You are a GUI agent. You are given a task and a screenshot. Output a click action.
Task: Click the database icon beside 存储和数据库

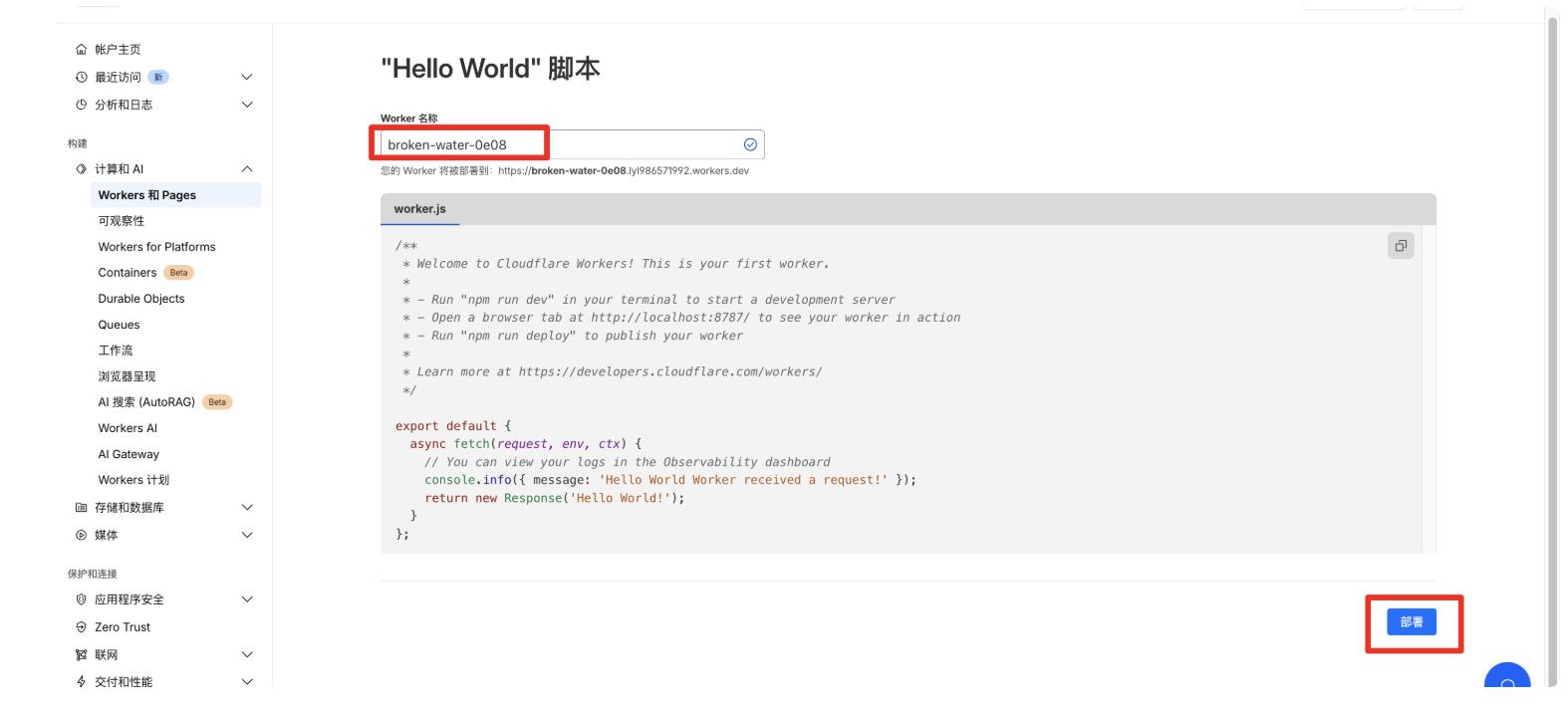tap(82, 508)
